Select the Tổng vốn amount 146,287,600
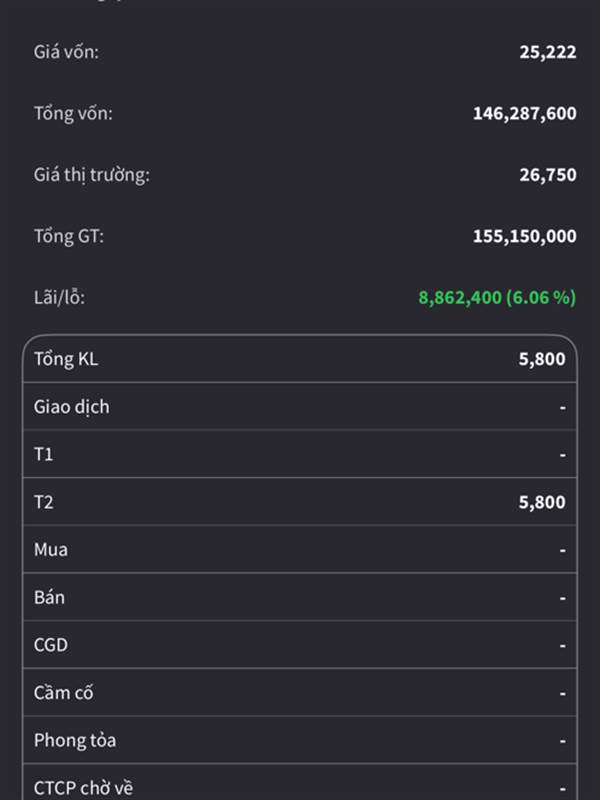 coord(524,114)
